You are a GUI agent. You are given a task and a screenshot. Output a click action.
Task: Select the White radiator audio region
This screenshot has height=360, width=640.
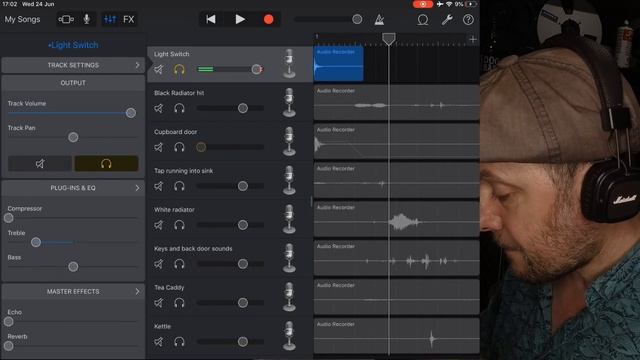(396, 219)
